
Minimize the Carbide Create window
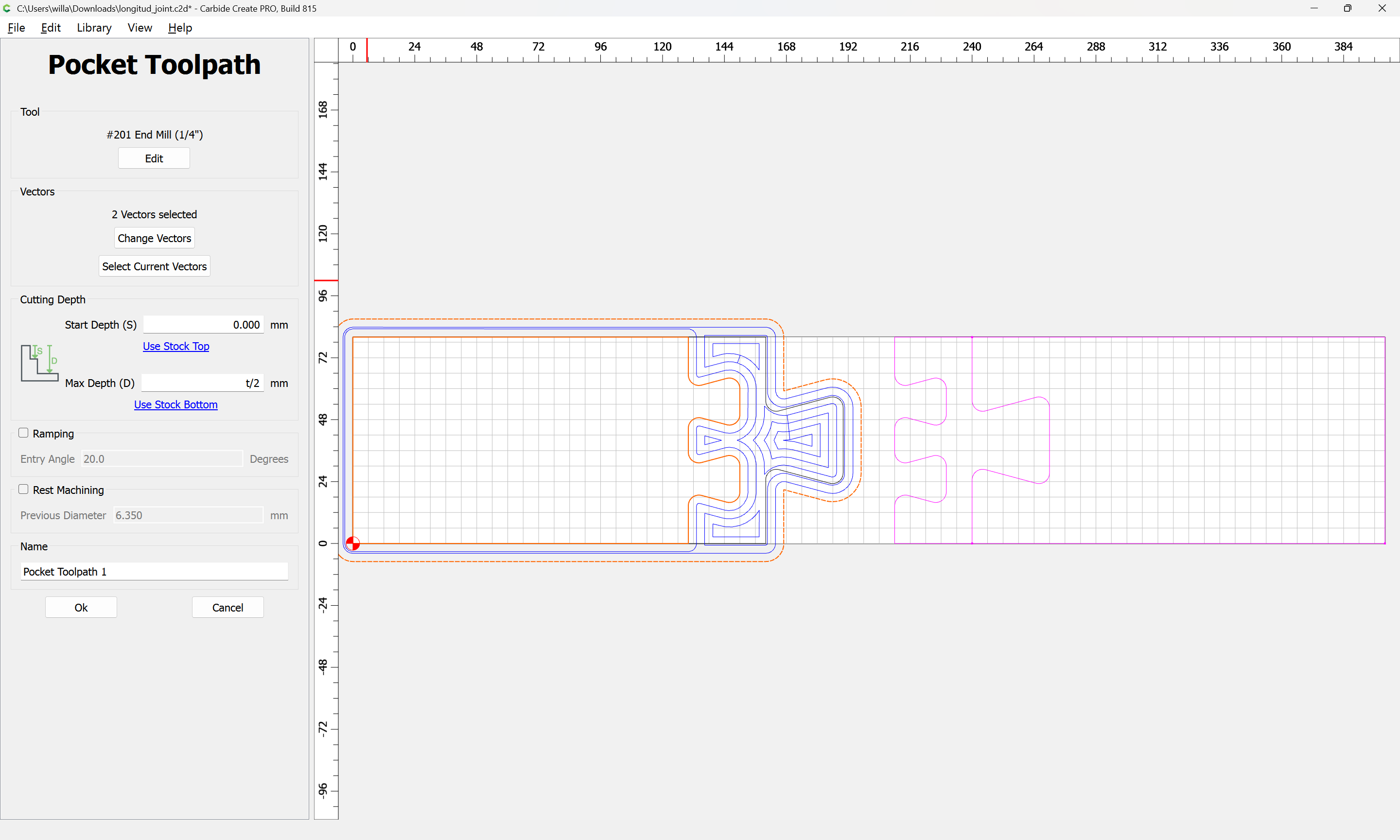1314,8
